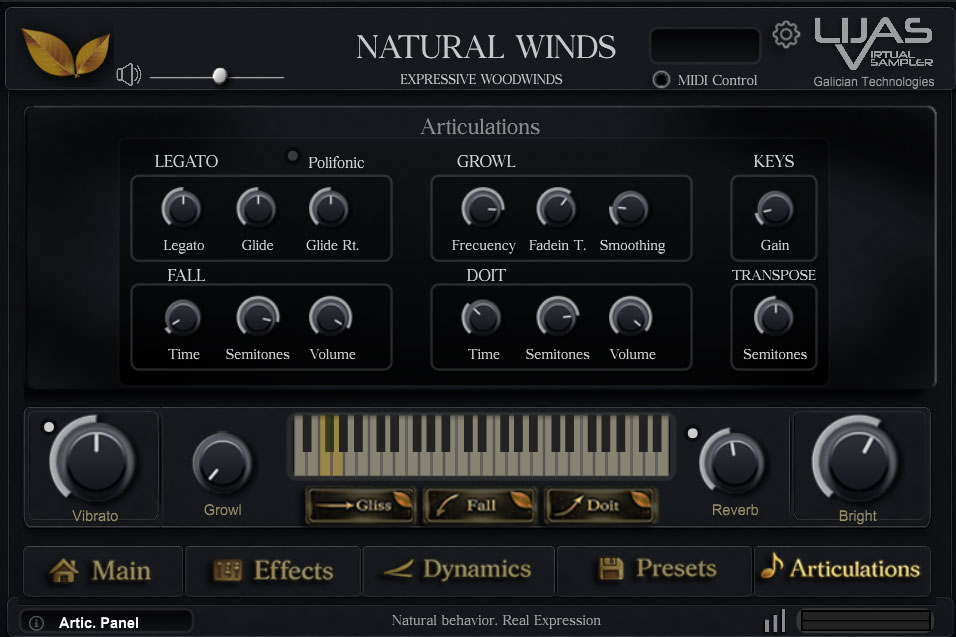Trigger the Doit articulation button
Image resolution: width=956 pixels, height=637 pixels.
tap(601, 505)
